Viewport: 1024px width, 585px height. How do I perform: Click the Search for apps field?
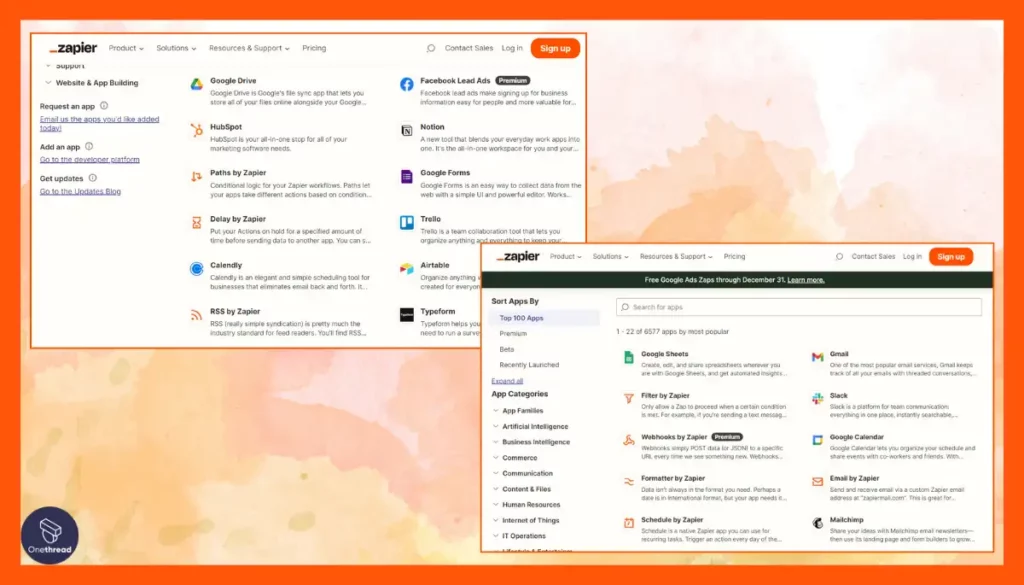pyautogui.click(x=799, y=307)
